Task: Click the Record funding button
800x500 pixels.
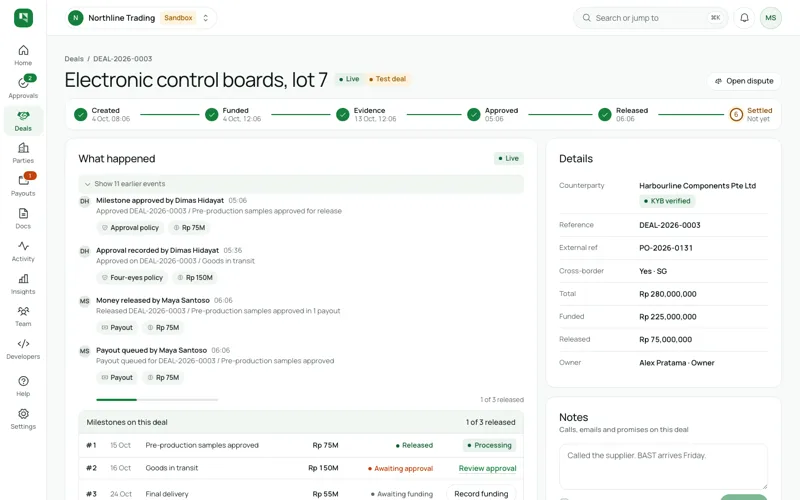Action: pos(481,494)
